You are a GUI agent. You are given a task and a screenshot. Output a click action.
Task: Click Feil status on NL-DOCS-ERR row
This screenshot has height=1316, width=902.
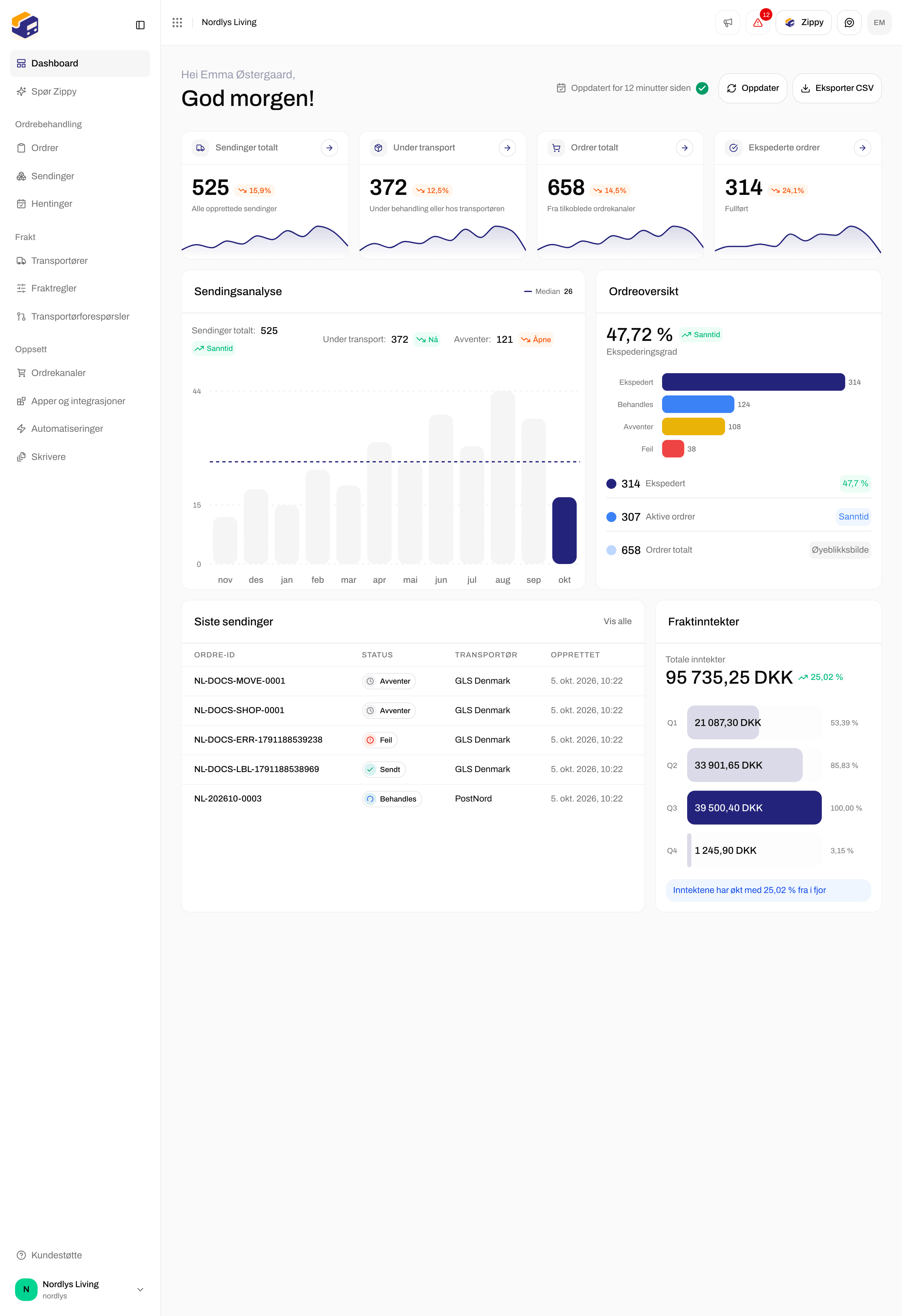click(x=380, y=740)
